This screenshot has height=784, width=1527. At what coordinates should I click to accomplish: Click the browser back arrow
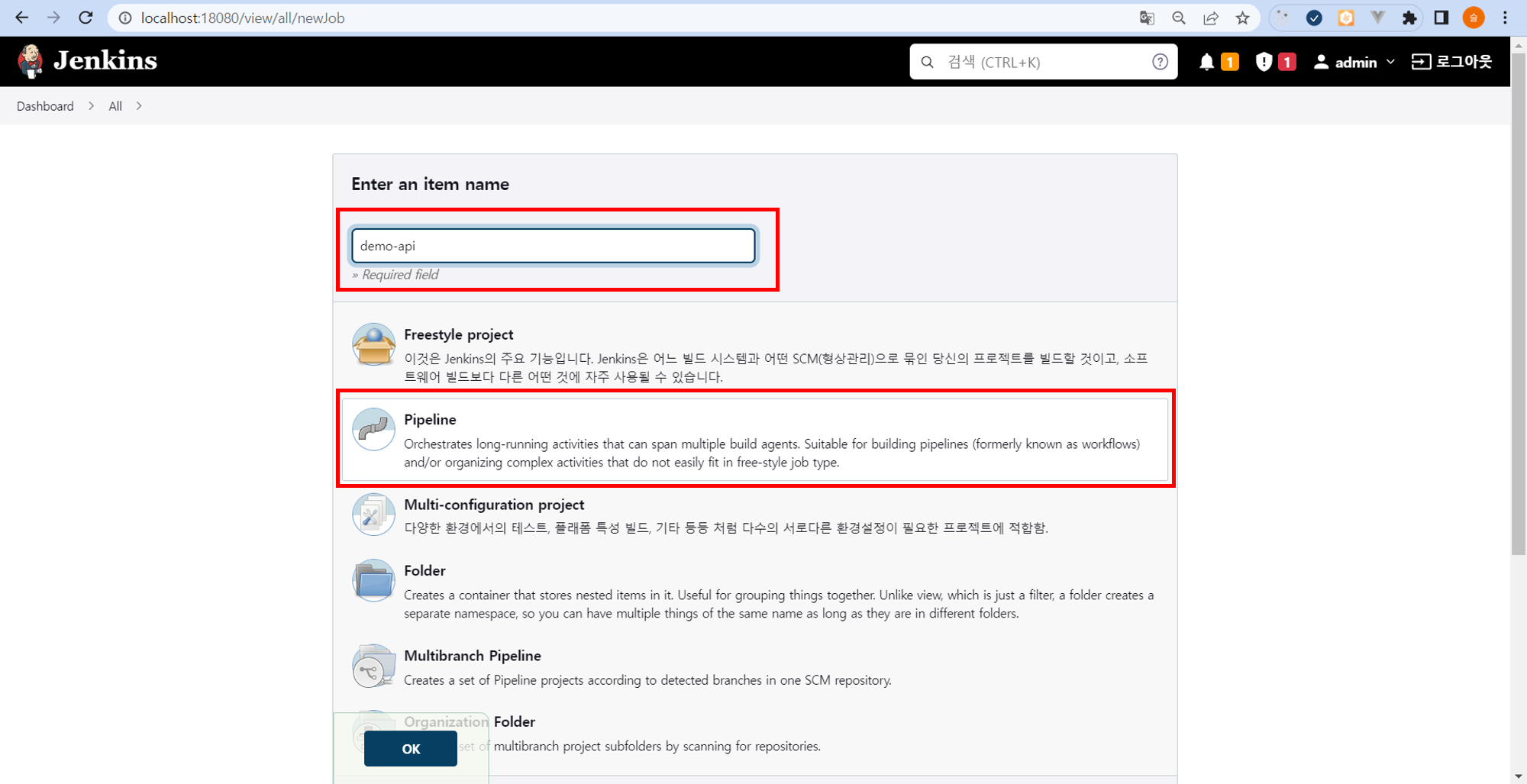[x=21, y=18]
